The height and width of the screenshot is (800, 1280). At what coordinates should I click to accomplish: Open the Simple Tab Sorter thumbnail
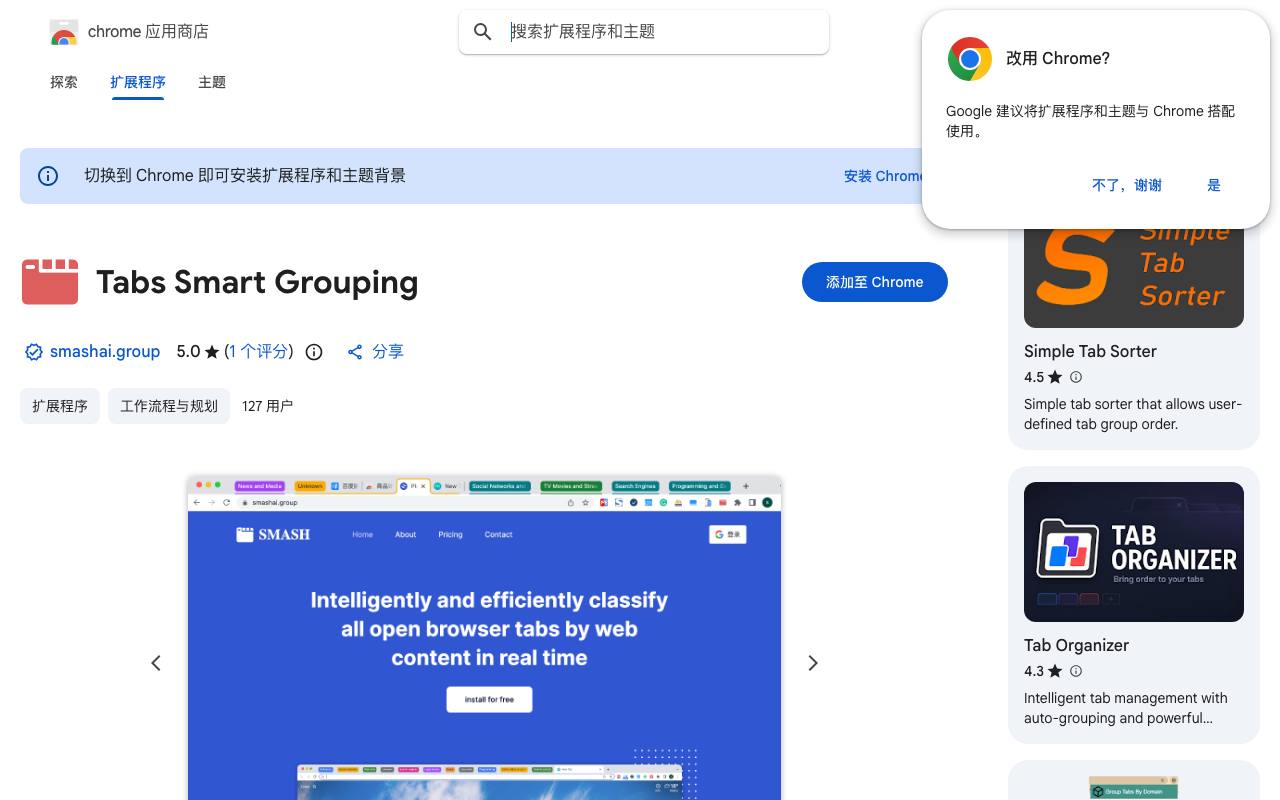1134,277
